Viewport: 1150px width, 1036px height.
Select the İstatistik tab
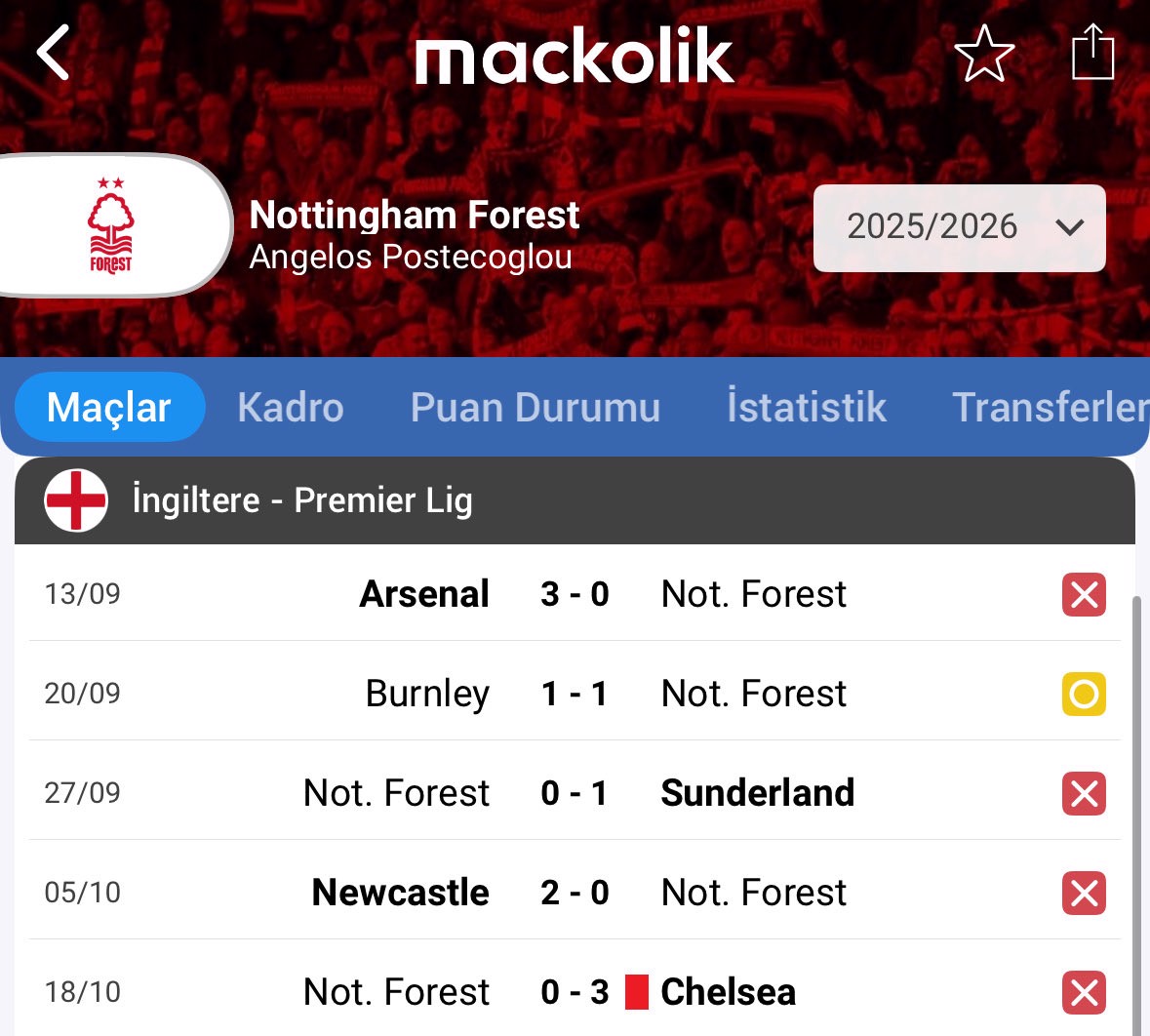click(x=807, y=407)
